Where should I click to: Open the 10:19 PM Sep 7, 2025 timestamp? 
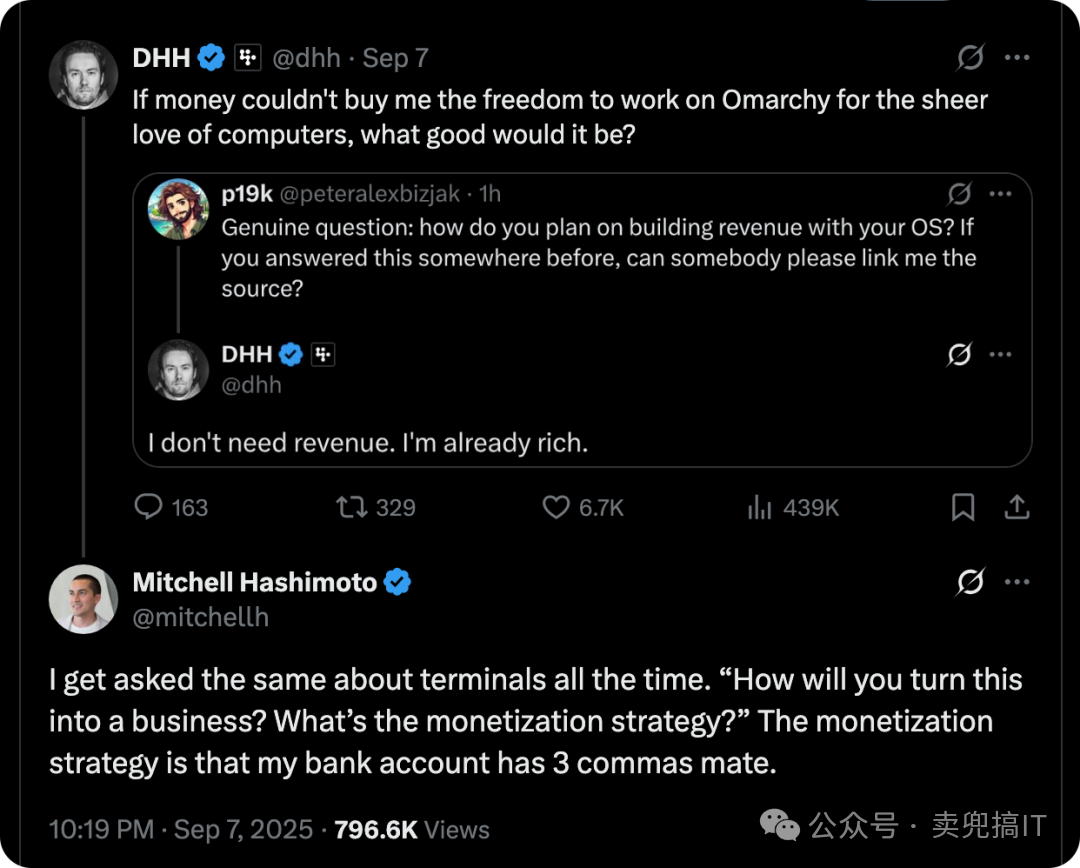click(x=181, y=829)
